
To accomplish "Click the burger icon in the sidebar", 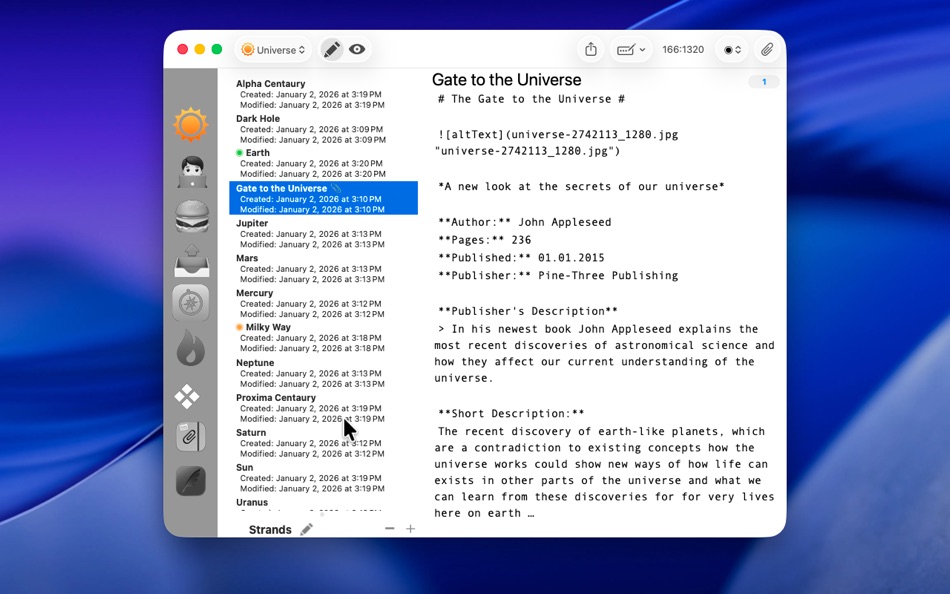I will 190,214.
